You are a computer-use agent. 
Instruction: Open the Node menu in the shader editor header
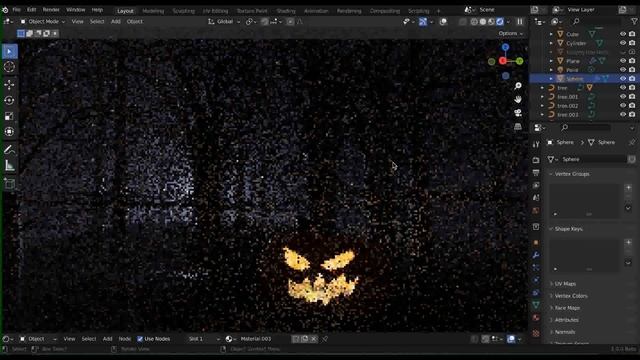coord(125,339)
